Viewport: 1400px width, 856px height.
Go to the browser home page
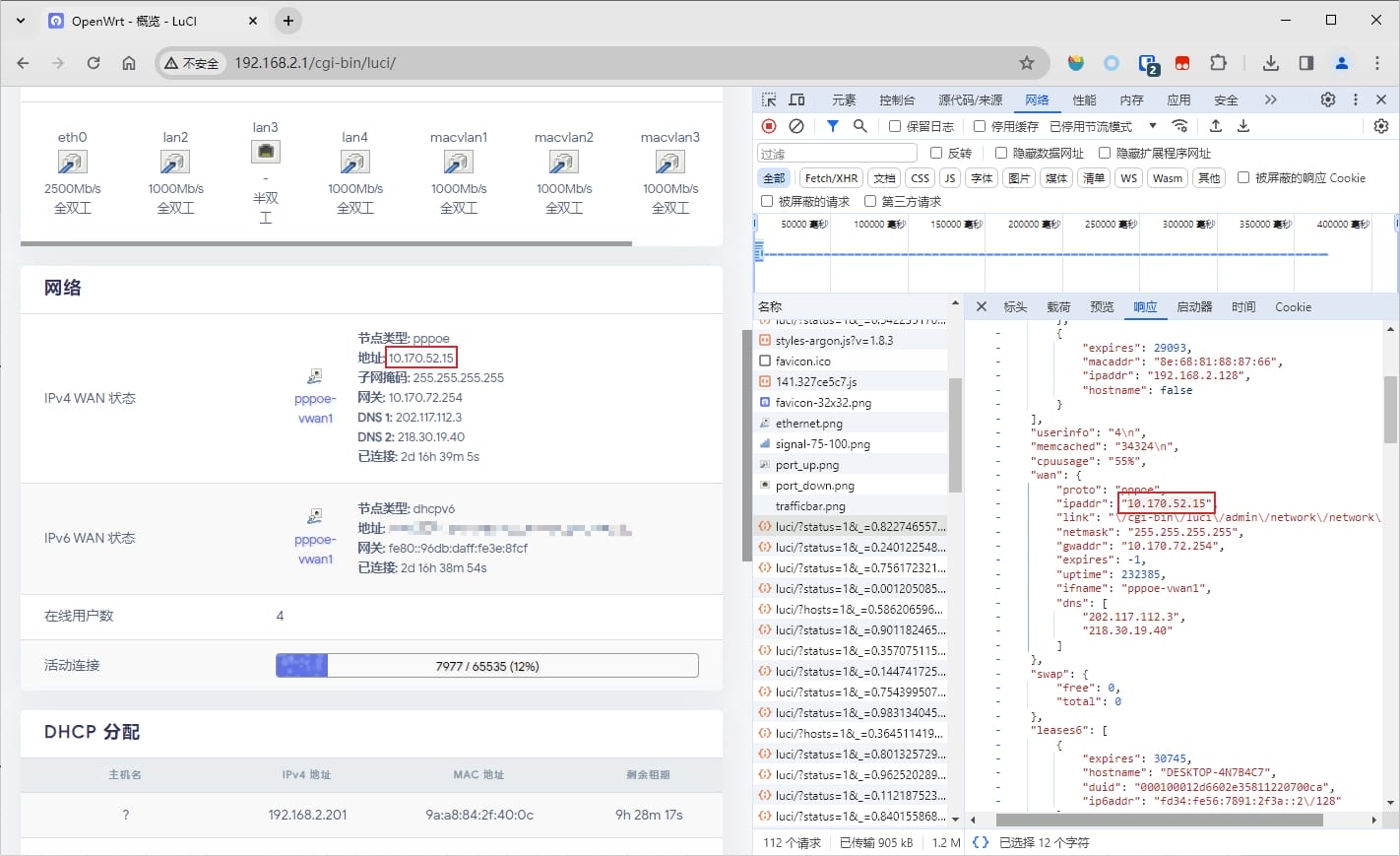point(129,63)
